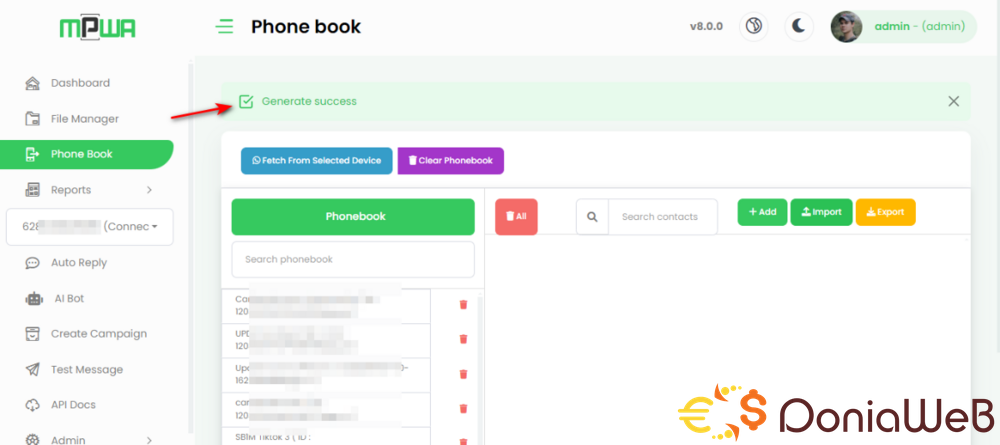Click the File Manager folder icon
Image resolution: width=1000 pixels, height=445 pixels.
coord(33,119)
